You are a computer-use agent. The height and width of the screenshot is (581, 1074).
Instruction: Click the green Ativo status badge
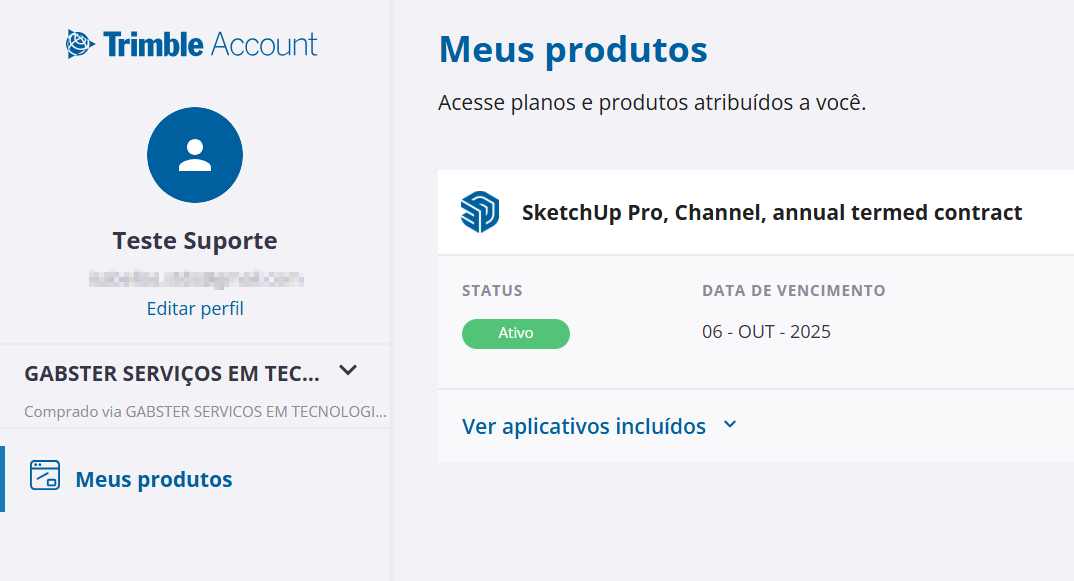[x=516, y=333]
